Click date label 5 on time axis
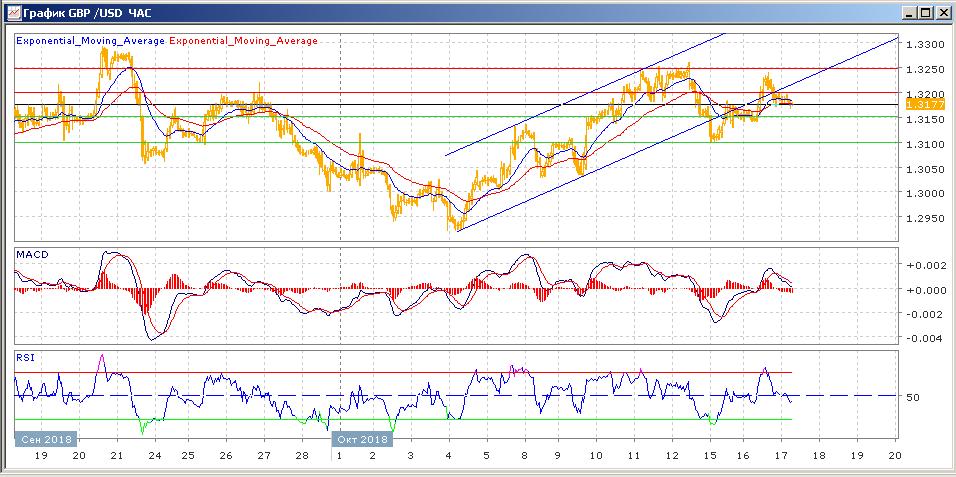The width and height of the screenshot is (956, 477). (x=486, y=456)
